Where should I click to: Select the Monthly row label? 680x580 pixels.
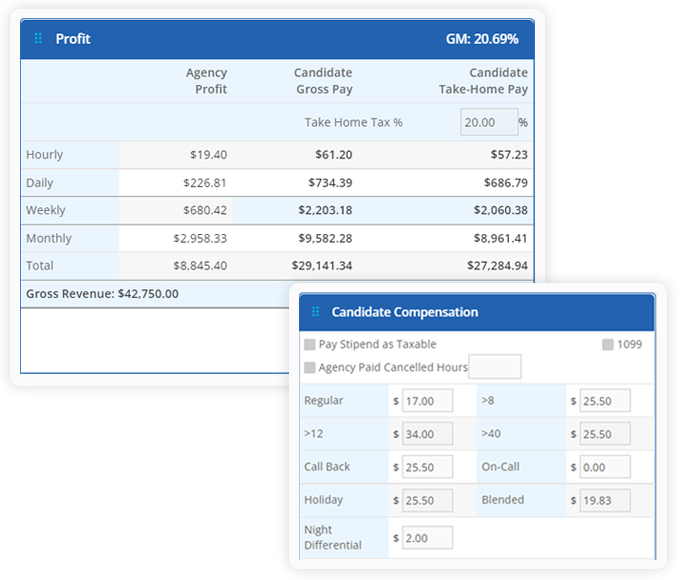(49, 238)
